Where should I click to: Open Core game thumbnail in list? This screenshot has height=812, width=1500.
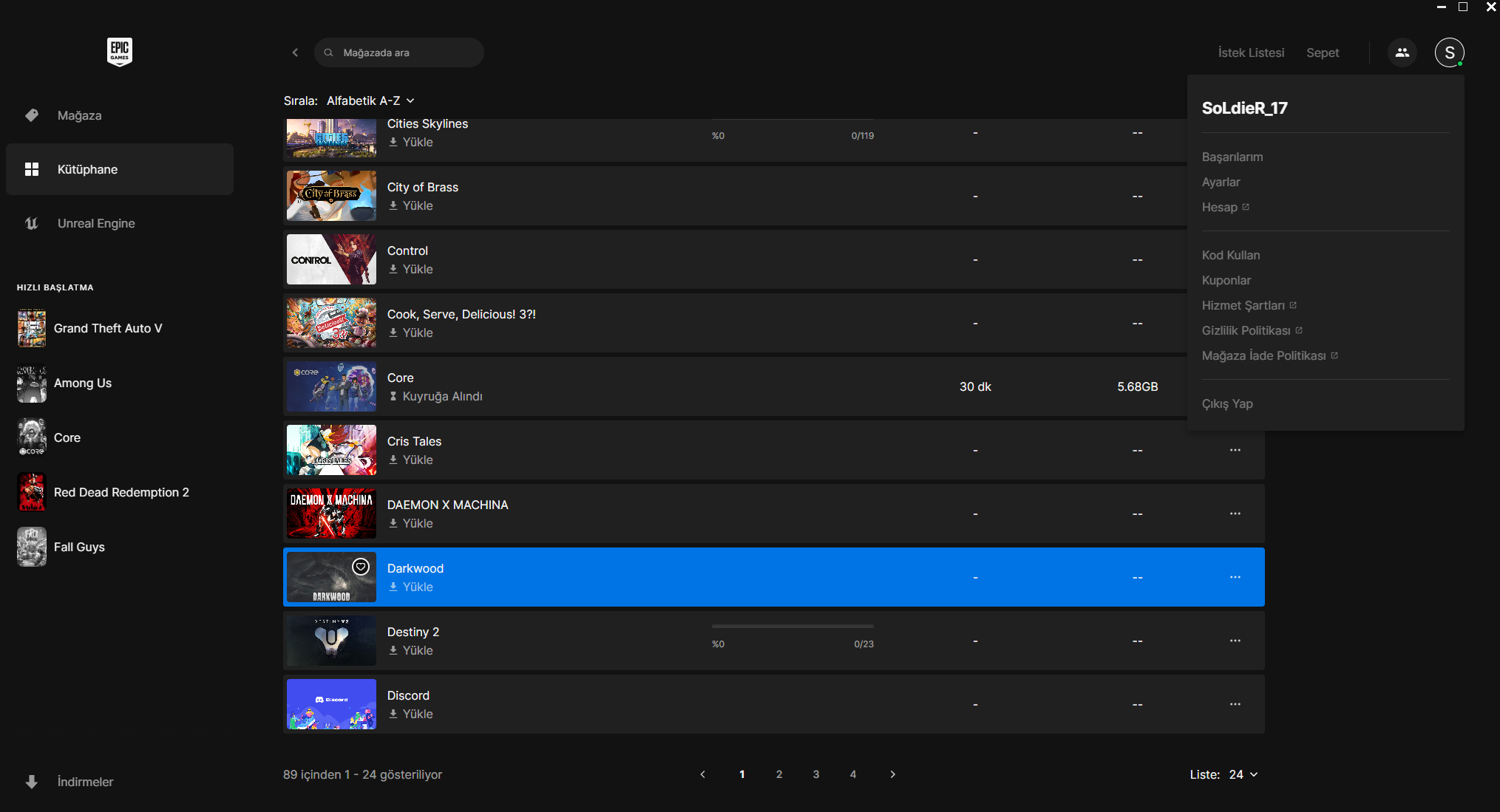tap(331, 386)
